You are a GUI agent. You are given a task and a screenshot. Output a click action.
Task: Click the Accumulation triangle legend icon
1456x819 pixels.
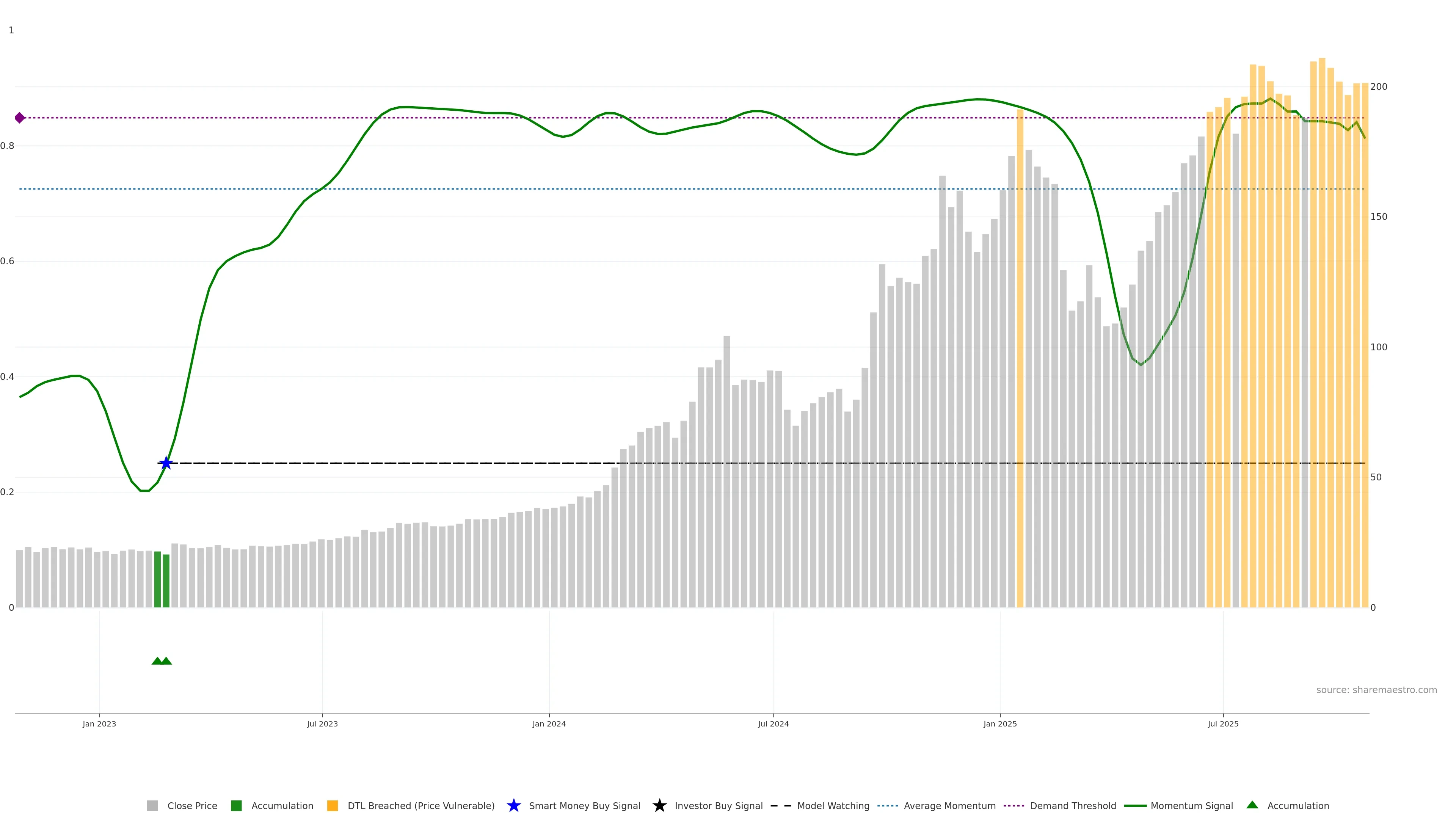[1252, 805]
